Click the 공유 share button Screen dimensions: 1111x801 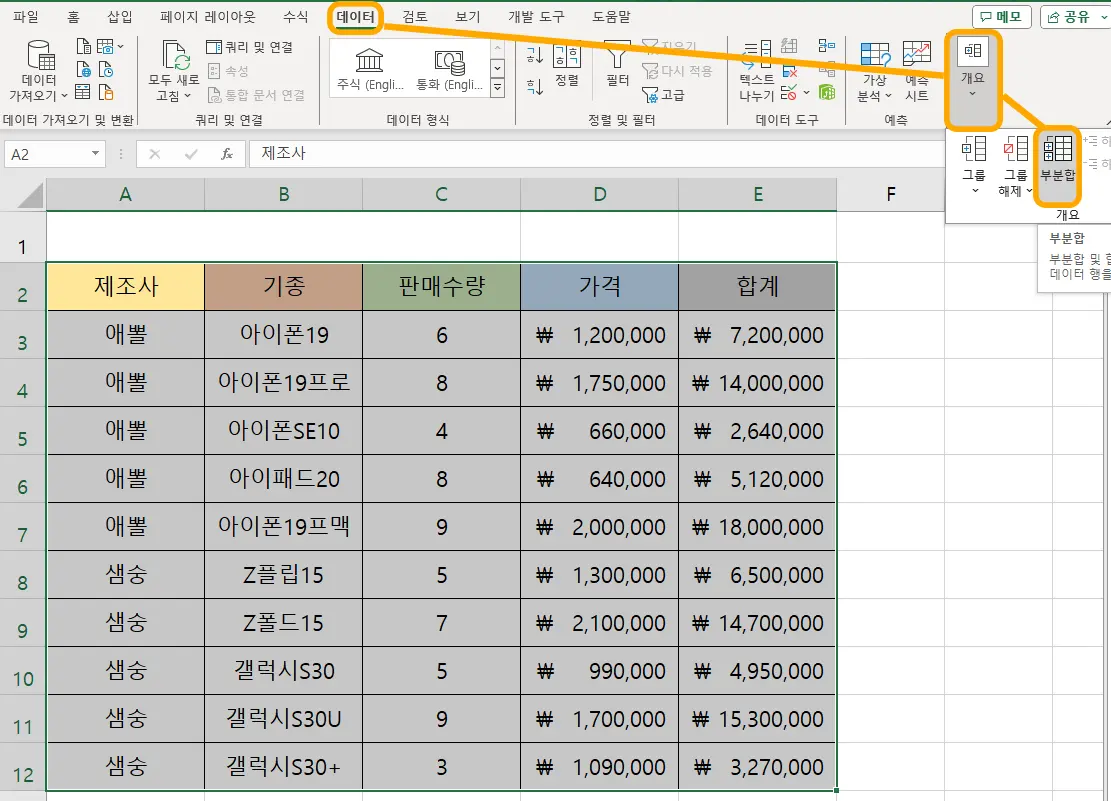pos(1071,17)
